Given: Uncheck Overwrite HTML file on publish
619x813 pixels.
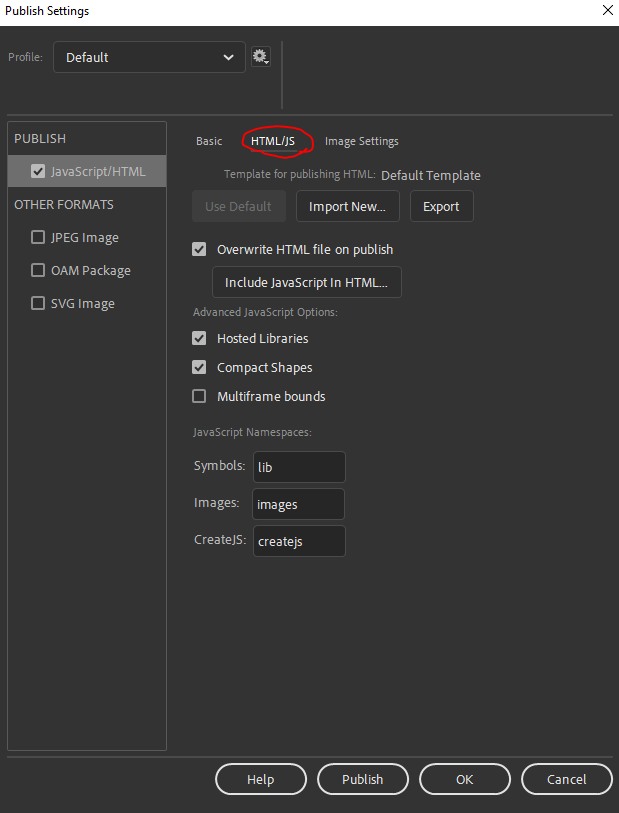Looking at the screenshot, I should click(199, 250).
